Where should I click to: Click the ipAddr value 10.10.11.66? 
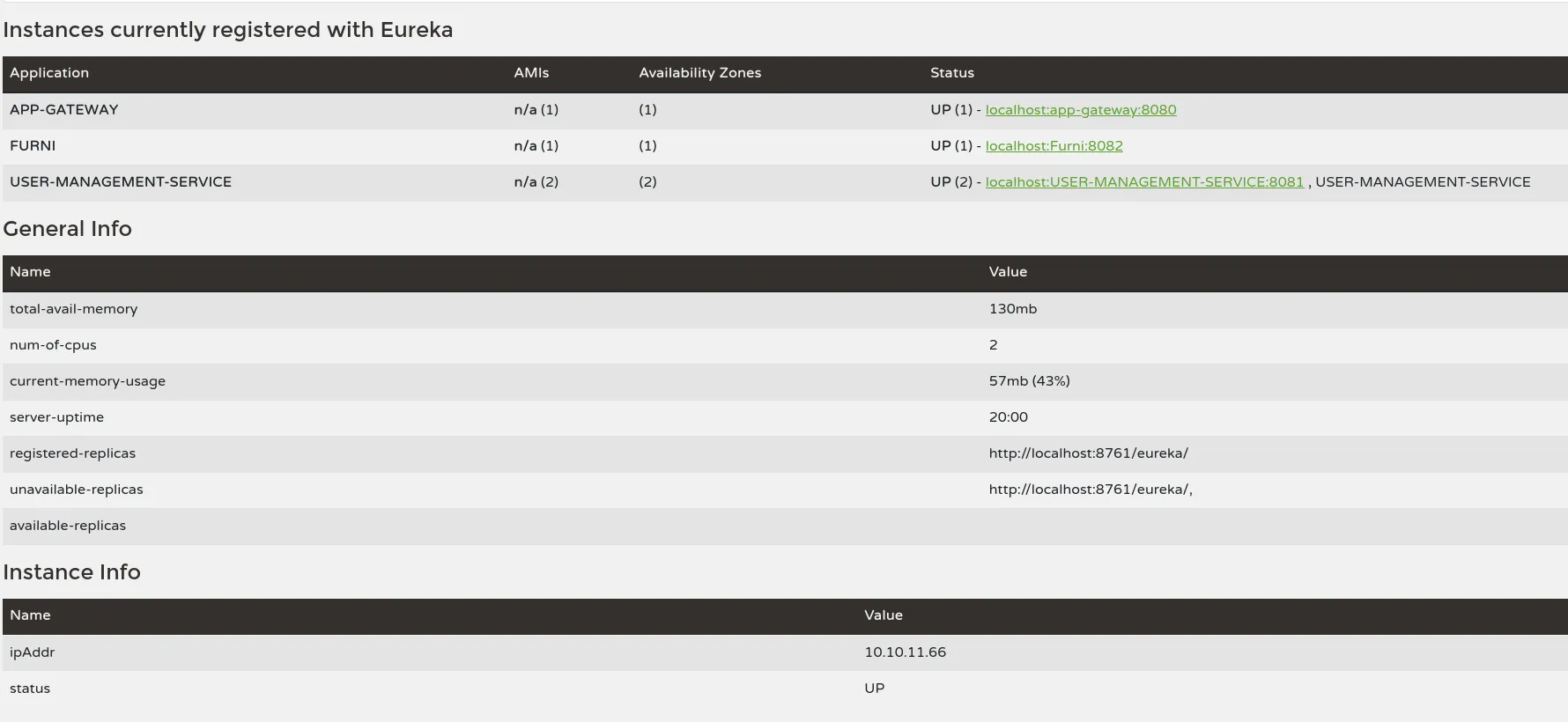point(905,652)
